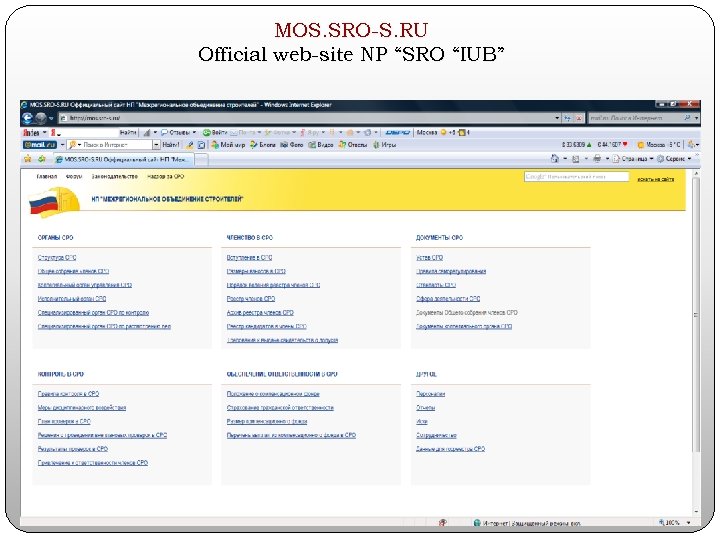Click the Mail.ru toolbar settings icon at the far right
Screen dimensions: 720x540
692,145
